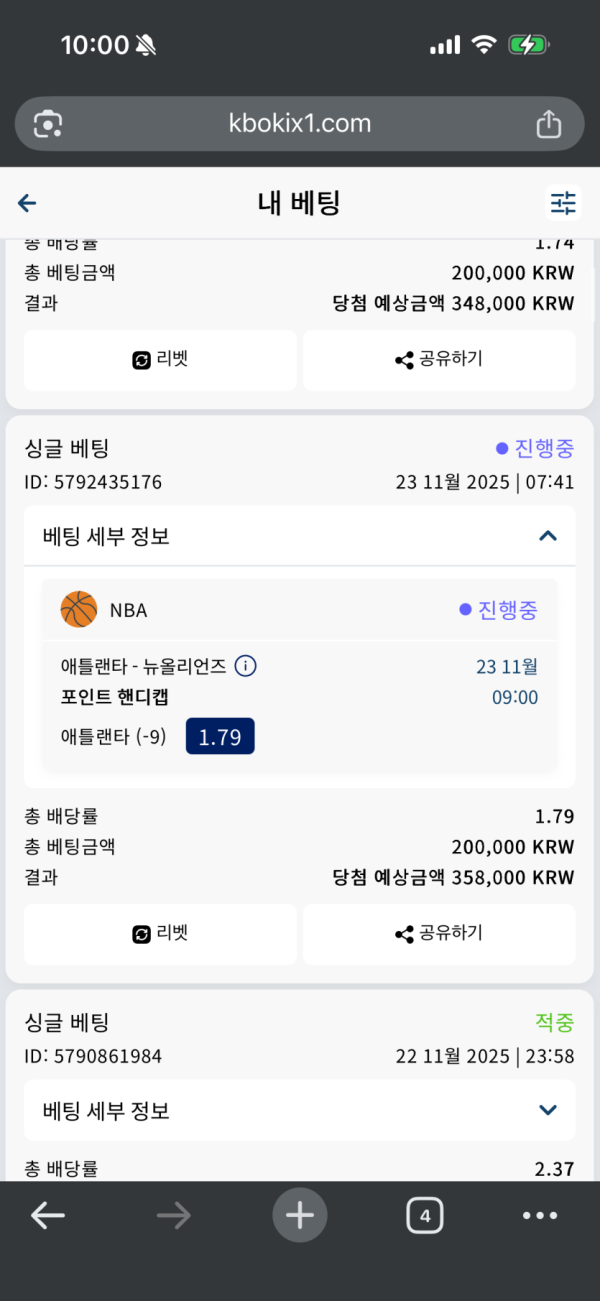Tap the camera scan icon in address bar
600x1301 pixels.
coord(48,124)
